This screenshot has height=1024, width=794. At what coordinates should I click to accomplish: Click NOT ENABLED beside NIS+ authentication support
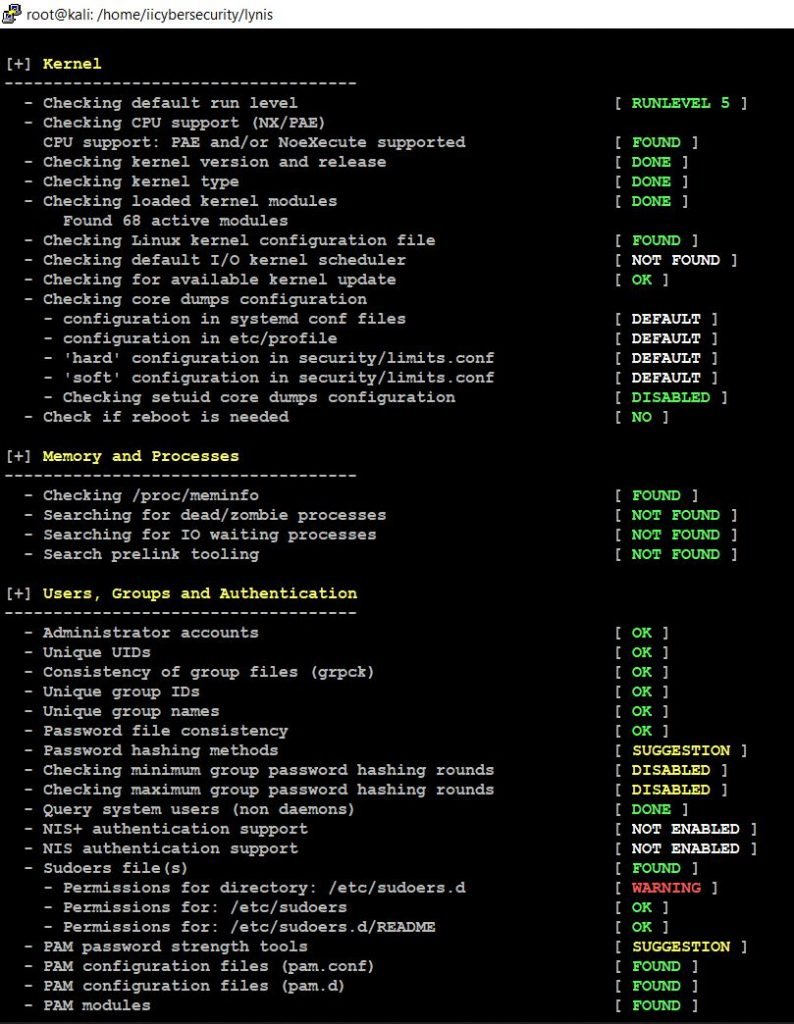coord(685,829)
